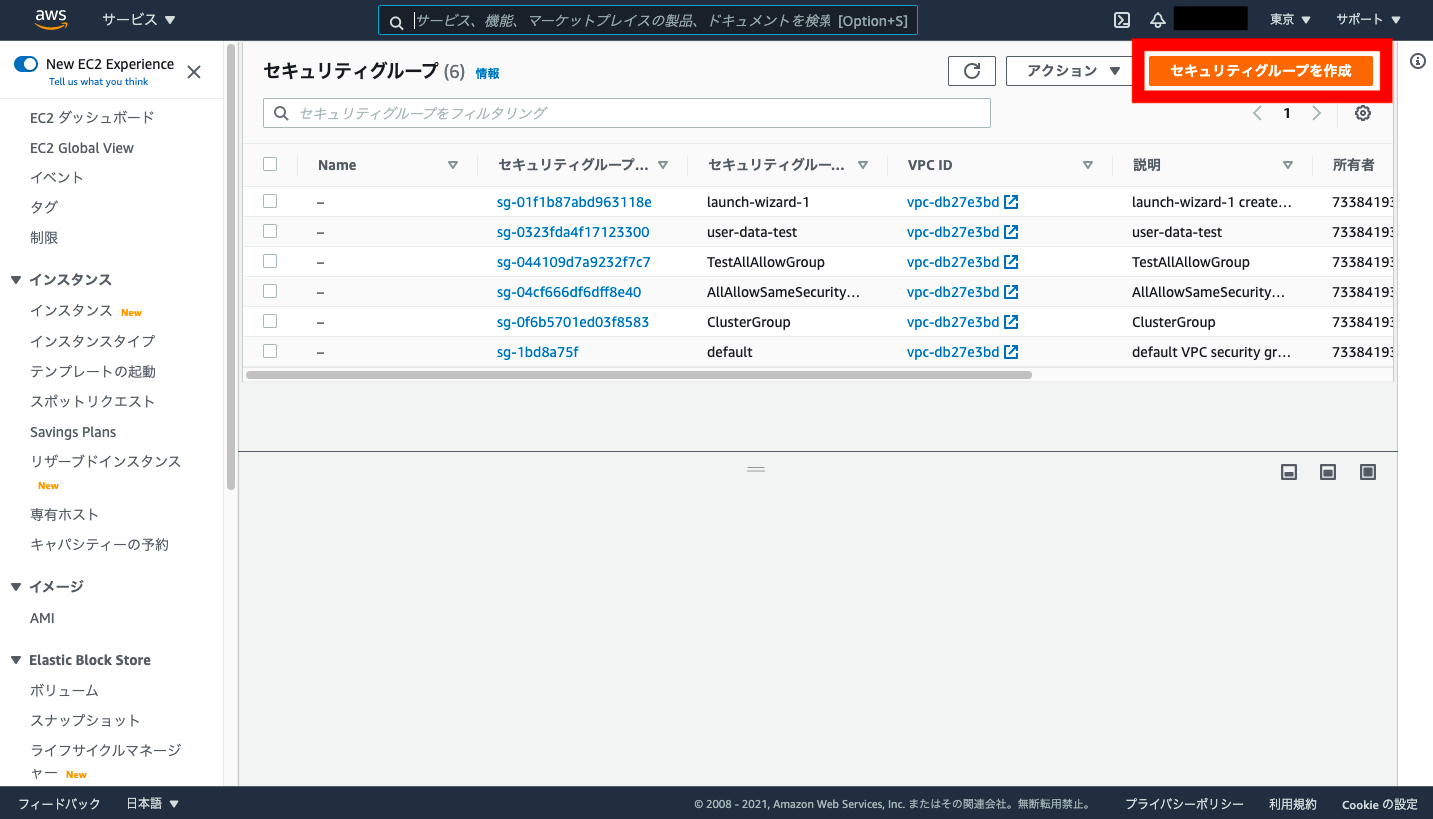Image resolution: width=1433 pixels, height=819 pixels.
Task: Go to the next page arrow
Action: pyautogui.click(x=1317, y=113)
